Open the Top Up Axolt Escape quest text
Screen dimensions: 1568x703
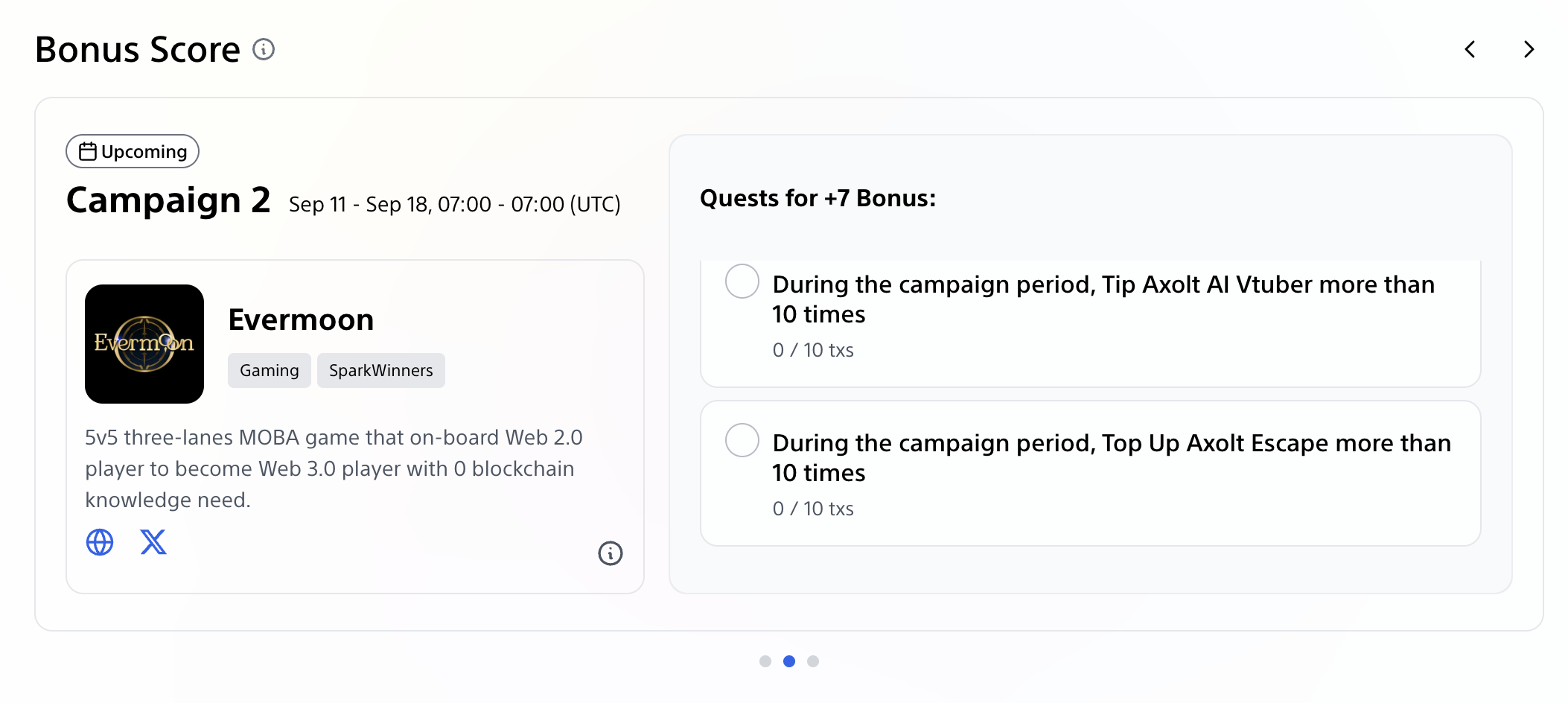click(1111, 457)
